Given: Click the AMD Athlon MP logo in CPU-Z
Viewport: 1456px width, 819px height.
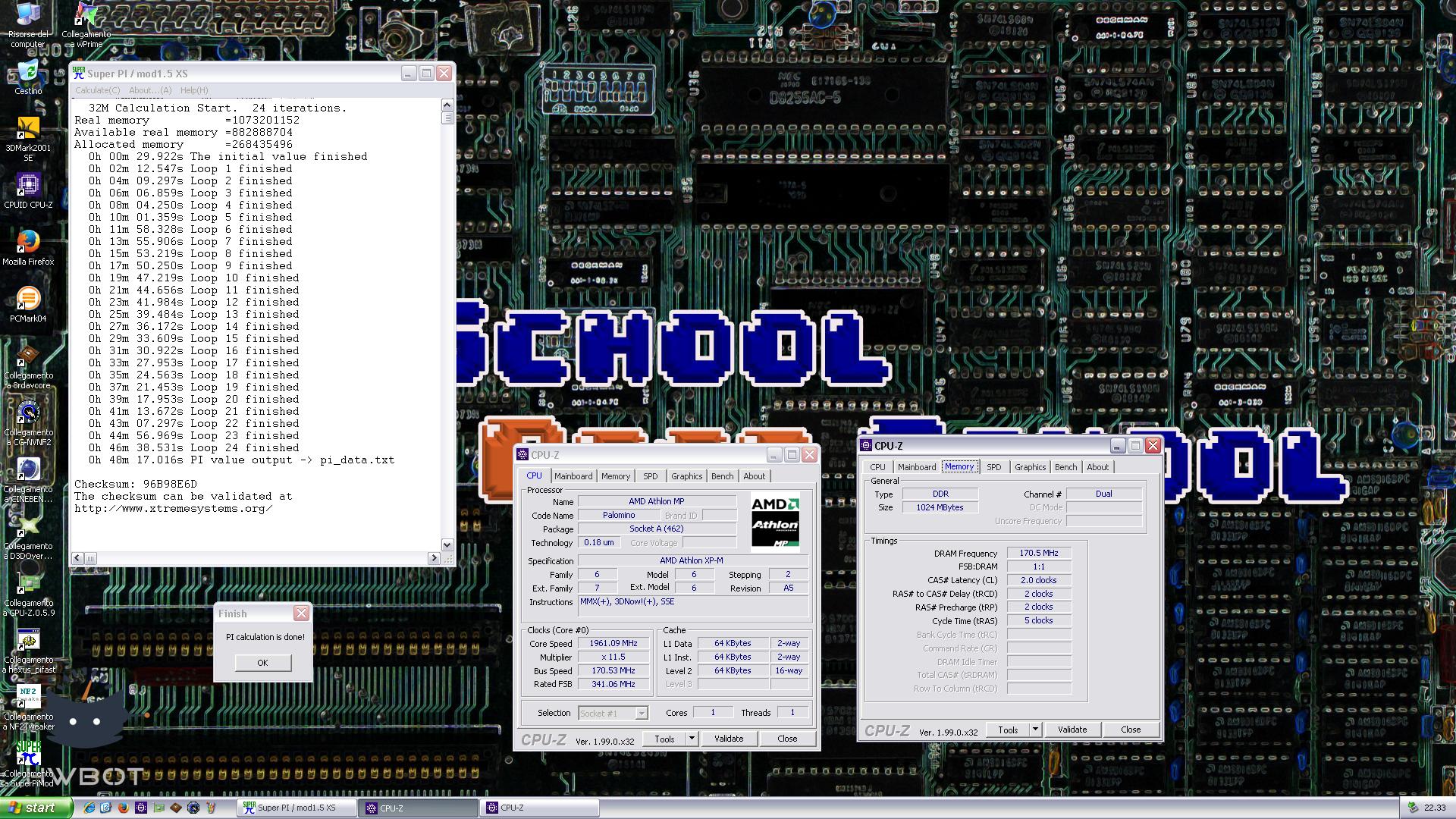Looking at the screenshot, I should [x=775, y=522].
